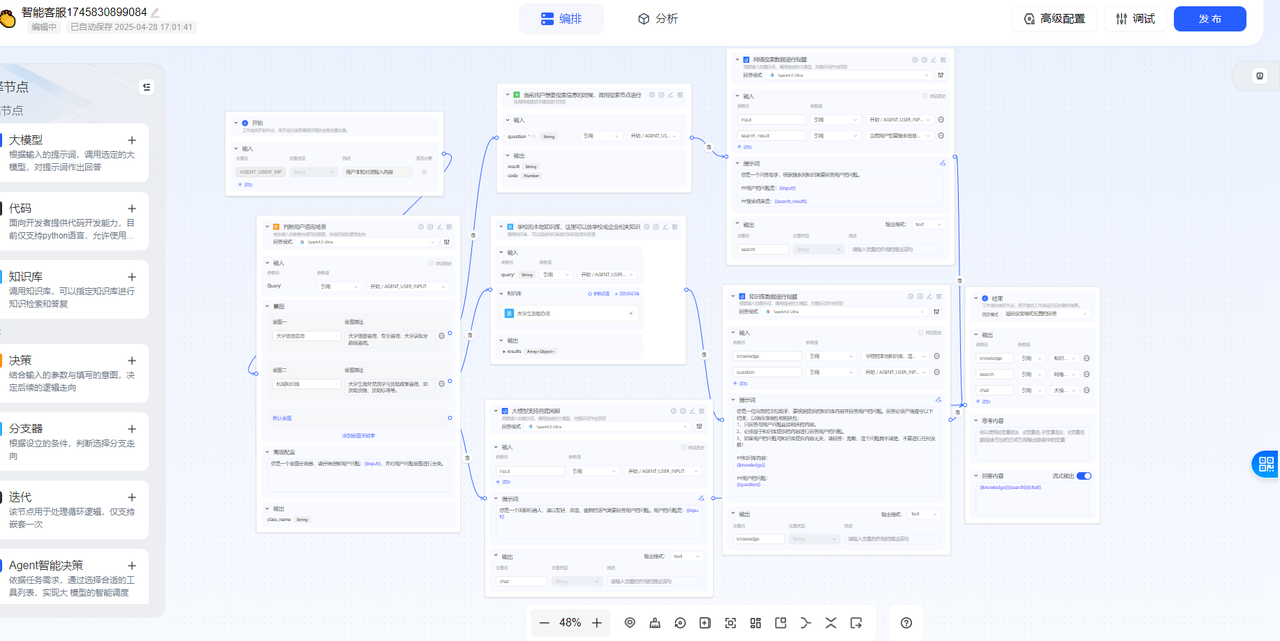Viewport: 1280px width, 641px height.
Task: Click the add-node square plus icon
Action: [705, 622]
